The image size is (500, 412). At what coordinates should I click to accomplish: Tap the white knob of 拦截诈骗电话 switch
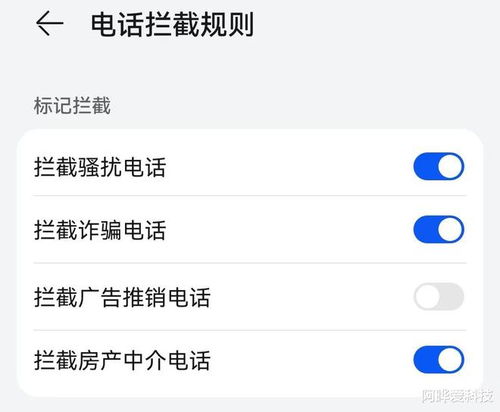pos(450,229)
